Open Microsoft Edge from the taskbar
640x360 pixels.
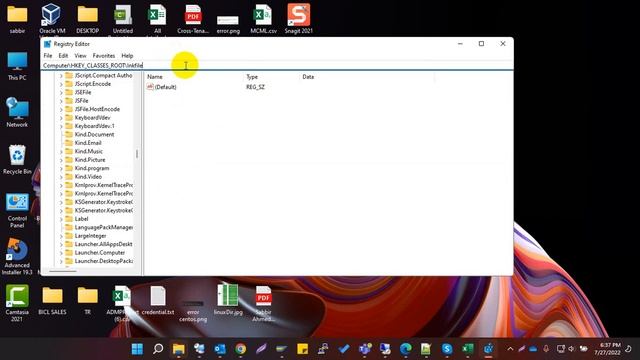pyautogui.click(x=405, y=349)
